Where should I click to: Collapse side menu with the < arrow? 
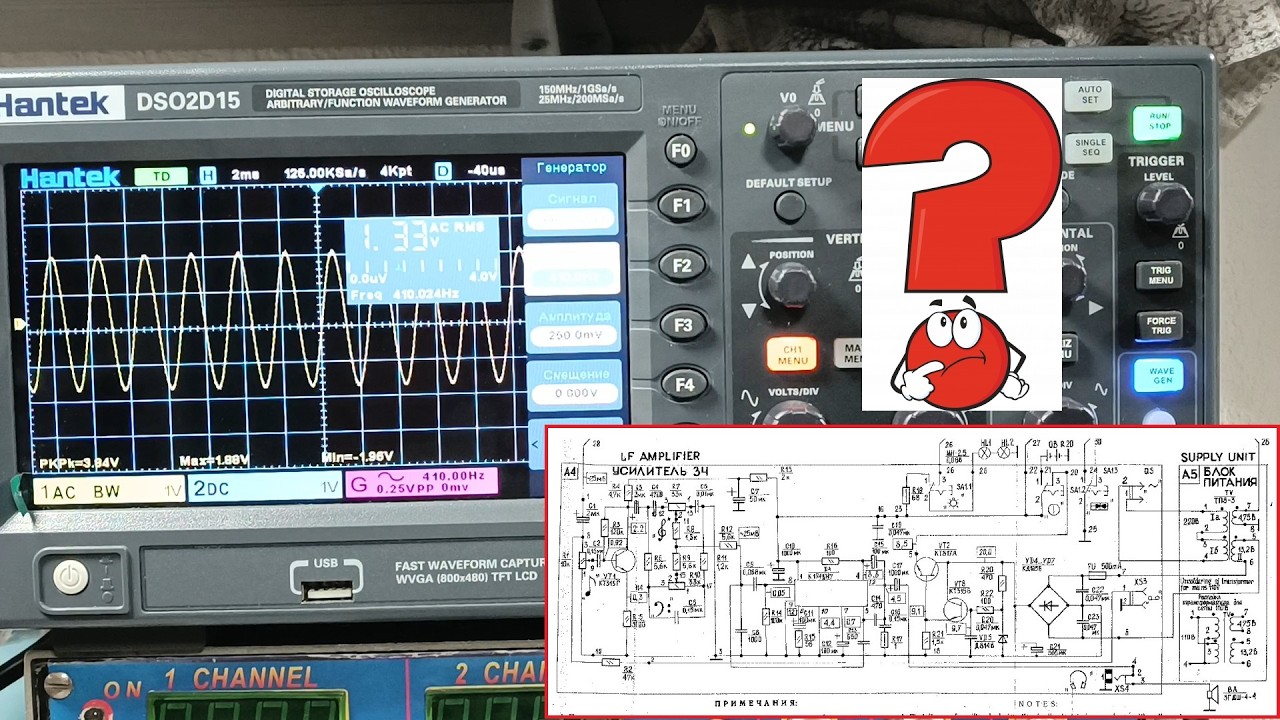[535, 445]
